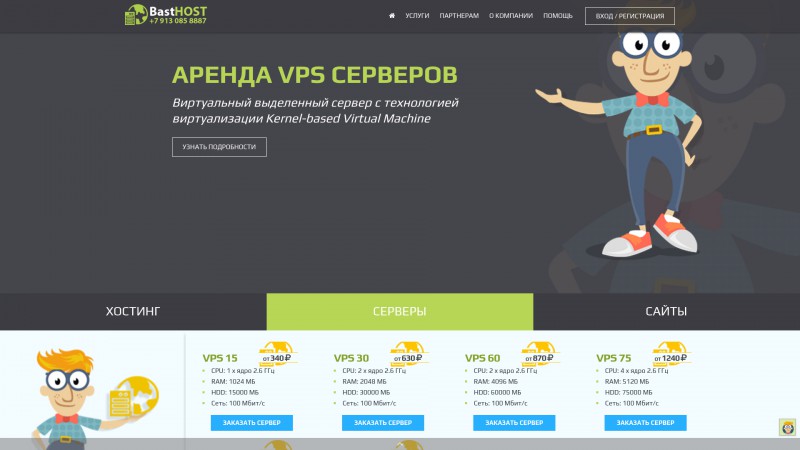The width and height of the screenshot is (800, 450).
Task: Switch to the Сайты tab
Action: [666, 311]
